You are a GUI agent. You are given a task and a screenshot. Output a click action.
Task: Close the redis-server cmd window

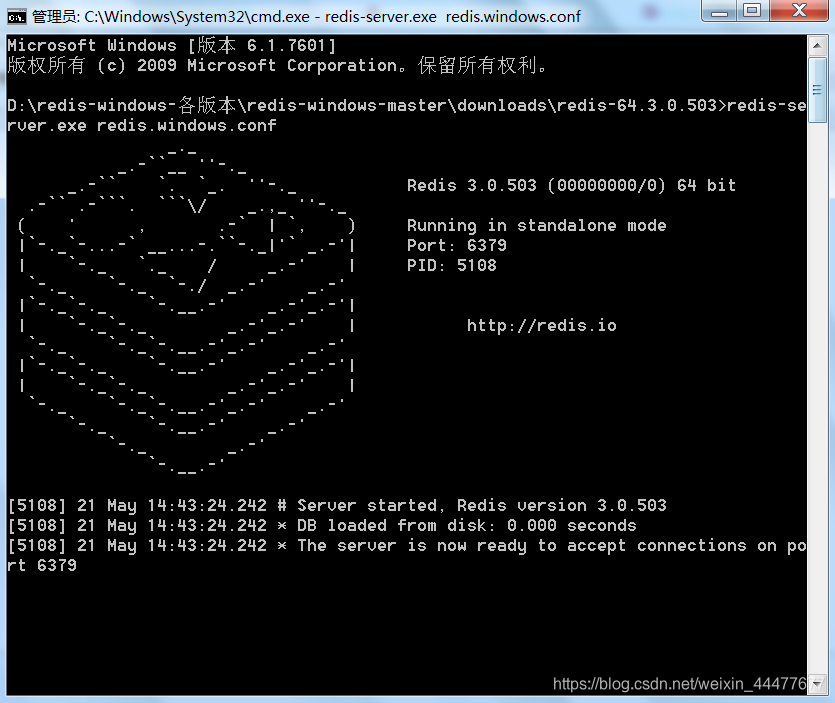click(799, 11)
